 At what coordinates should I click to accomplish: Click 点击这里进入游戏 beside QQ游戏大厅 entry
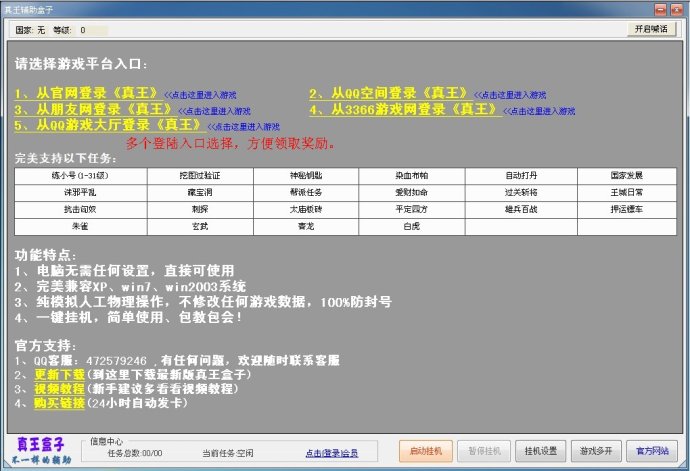(x=244, y=127)
